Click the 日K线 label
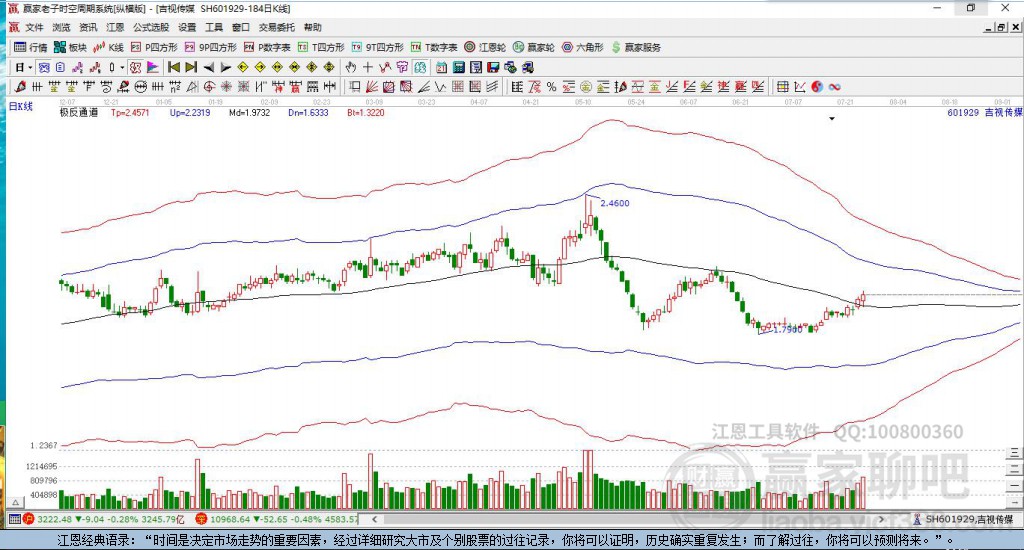1024x550 pixels. point(21,106)
